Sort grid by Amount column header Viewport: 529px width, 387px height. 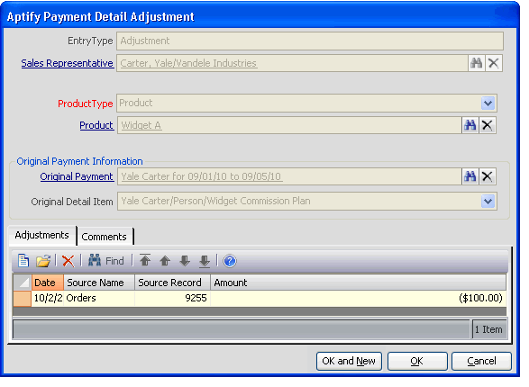[358, 282]
